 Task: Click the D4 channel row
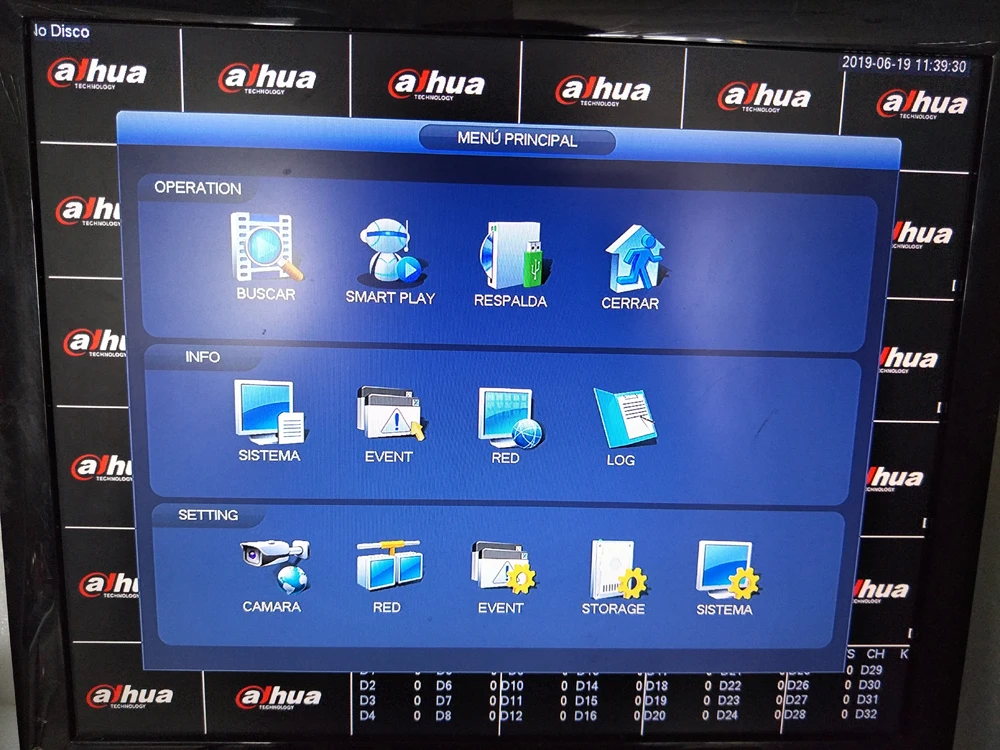coord(390,716)
